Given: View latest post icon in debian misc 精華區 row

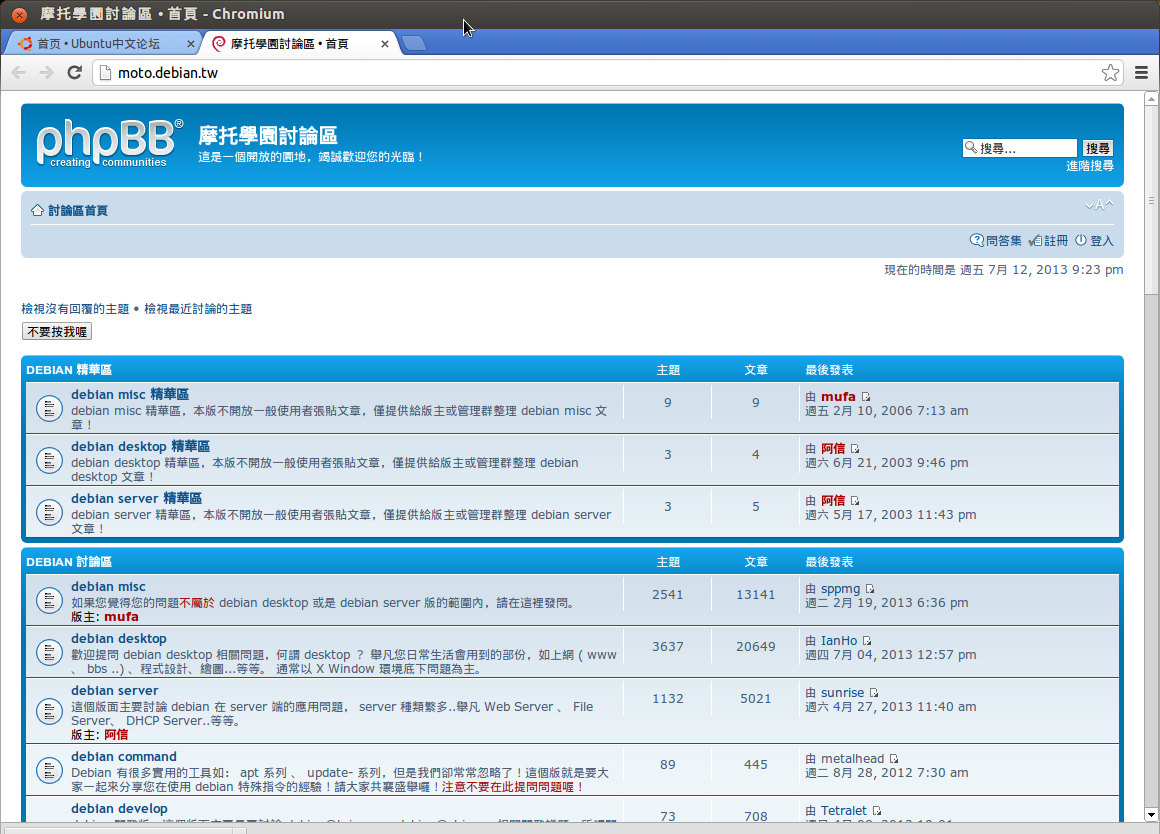Looking at the screenshot, I should (866, 397).
